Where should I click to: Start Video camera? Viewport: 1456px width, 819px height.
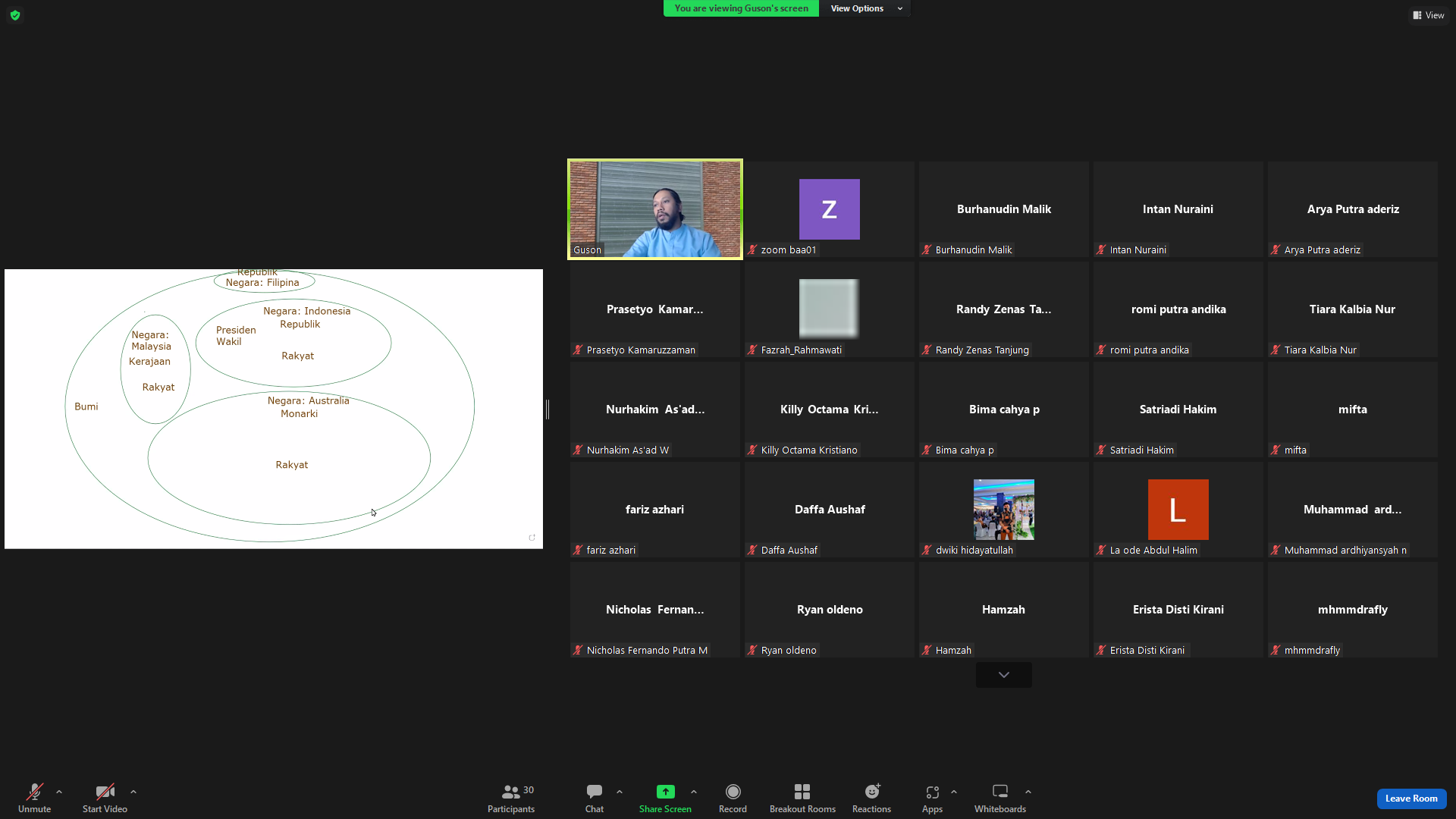[x=105, y=798]
